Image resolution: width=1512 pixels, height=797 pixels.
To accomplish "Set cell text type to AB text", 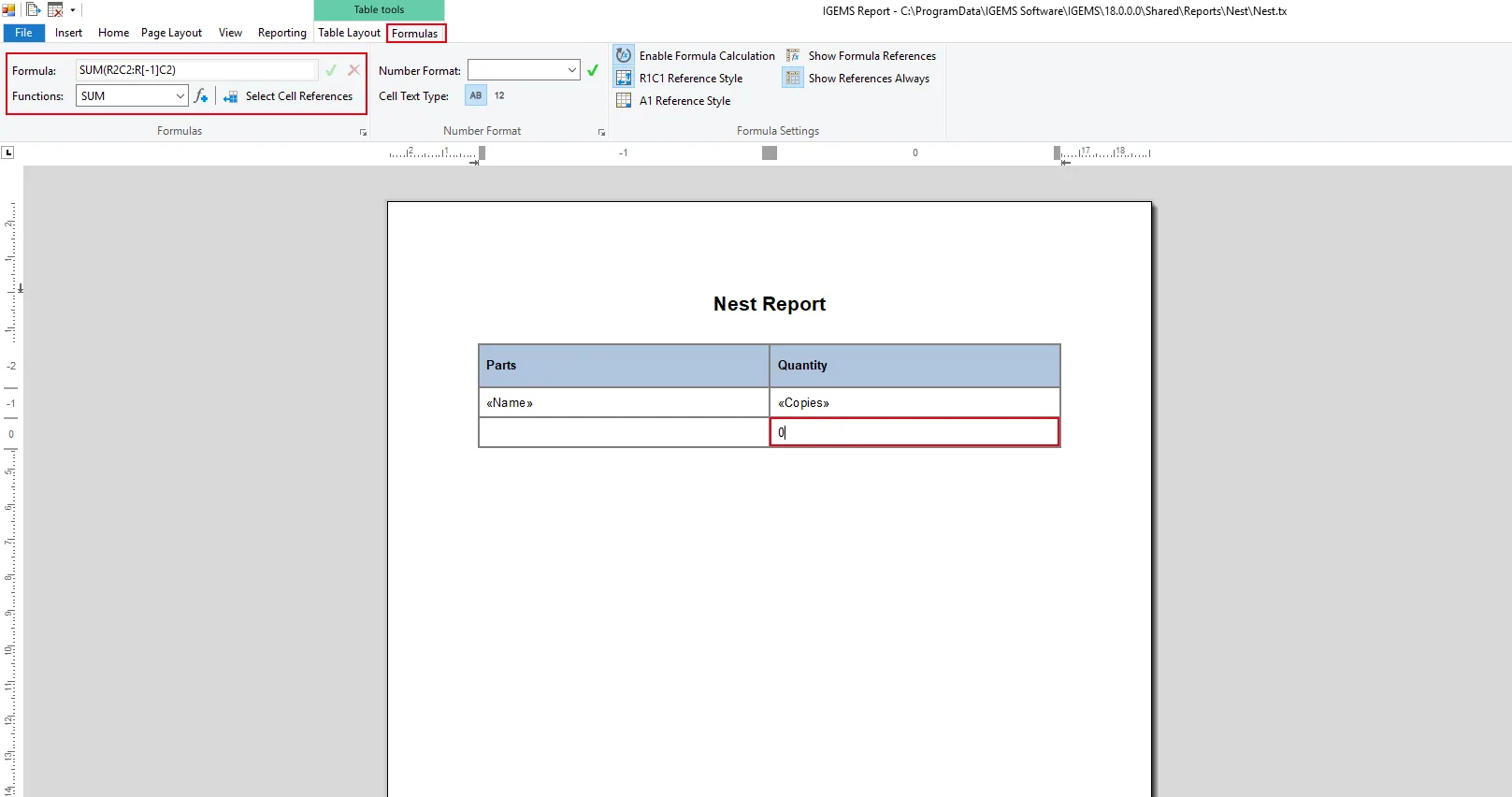I will point(476,95).
